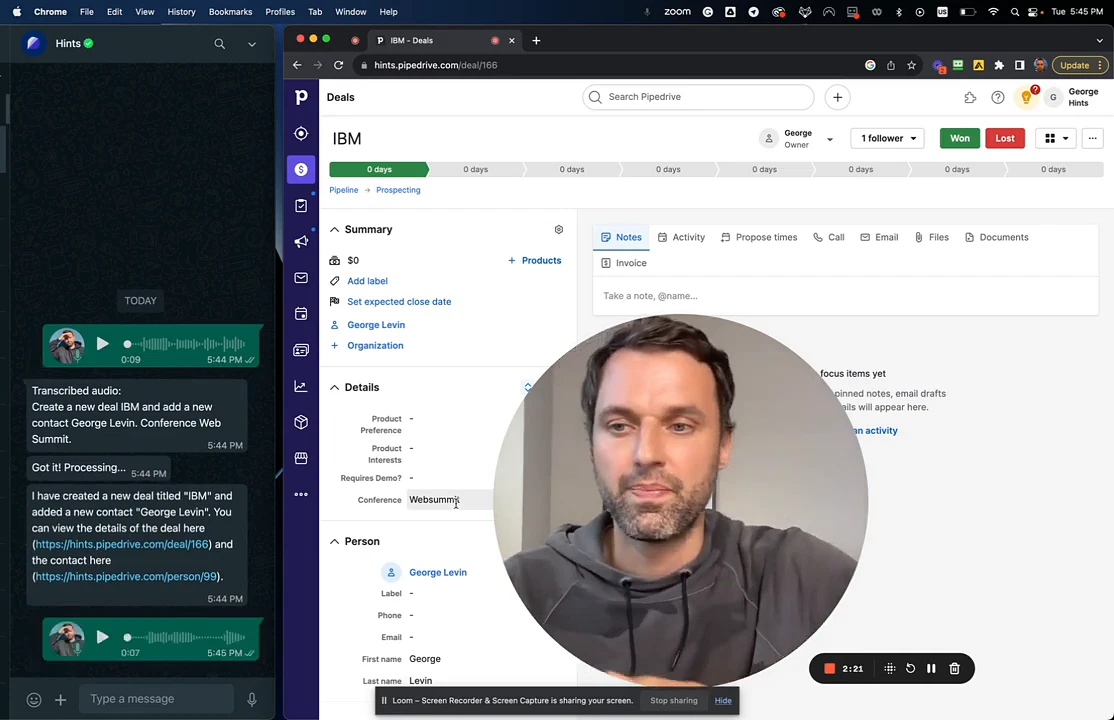The image size is (1114, 720).
Task: Open emoji picker in Hints chat
Action: point(34,699)
